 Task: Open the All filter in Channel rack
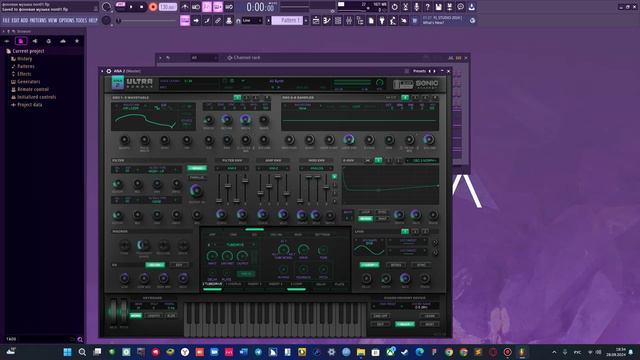(204, 58)
